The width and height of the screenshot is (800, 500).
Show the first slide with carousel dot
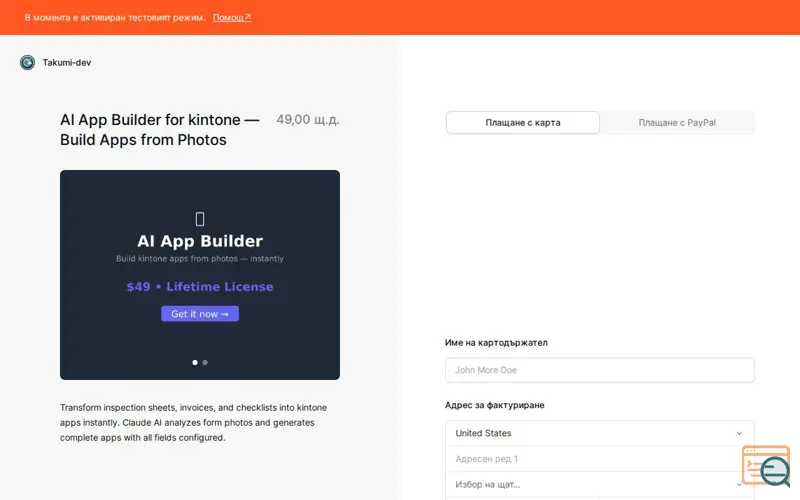[195, 362]
